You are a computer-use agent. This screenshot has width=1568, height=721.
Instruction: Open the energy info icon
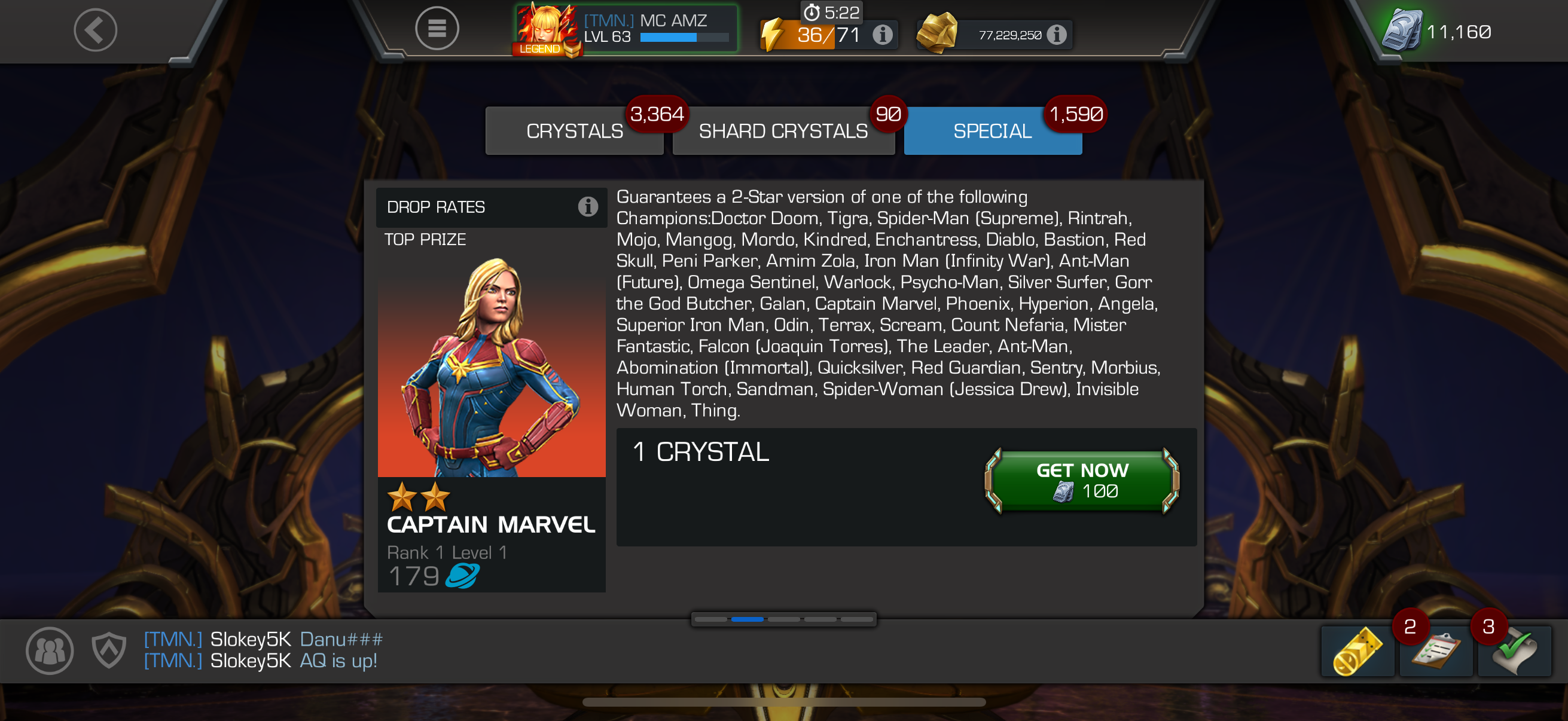pos(882,35)
